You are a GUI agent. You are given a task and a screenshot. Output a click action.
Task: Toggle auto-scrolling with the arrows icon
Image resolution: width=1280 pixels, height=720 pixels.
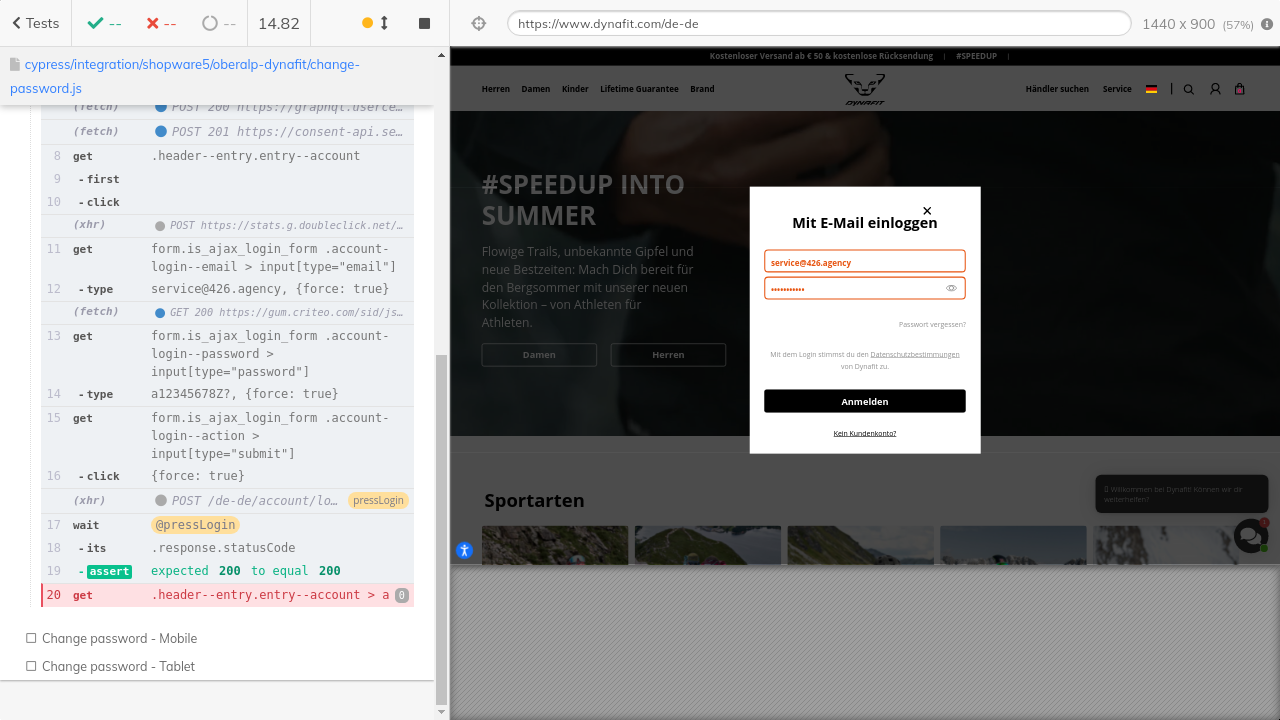(x=384, y=23)
